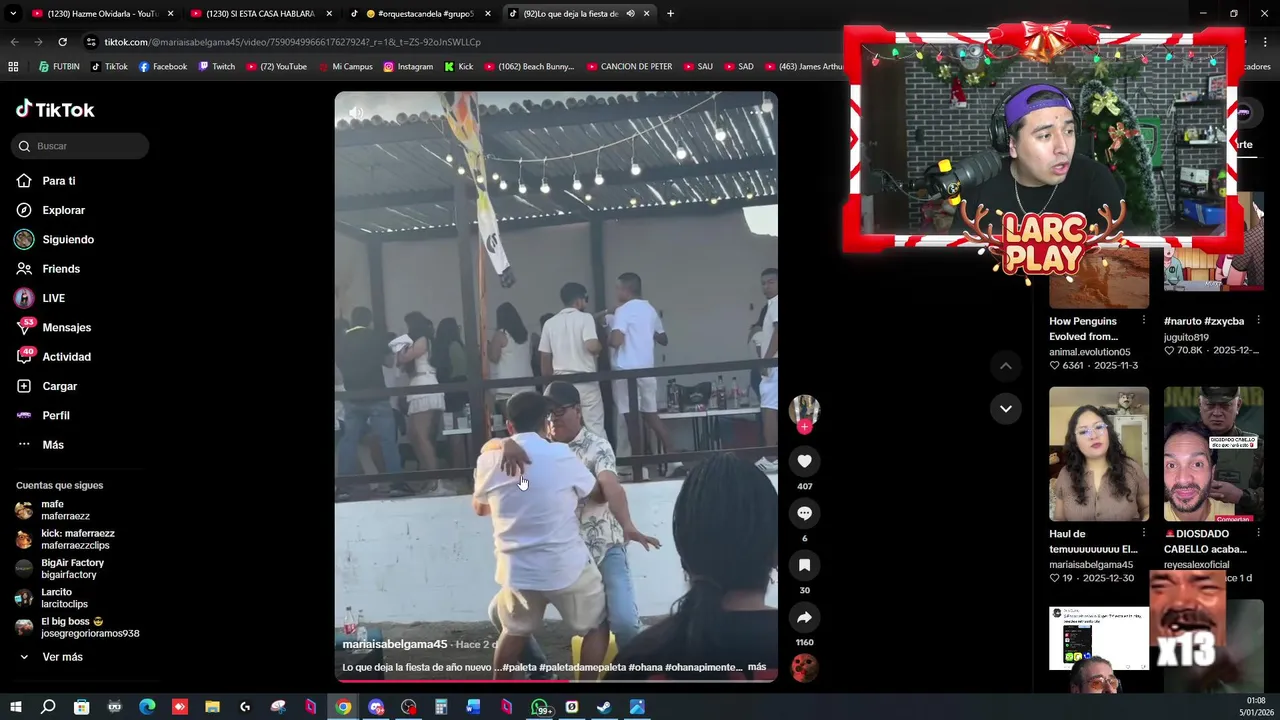Open tab search dropdown arrow
Screen dimensions: 1280x720
(x=13, y=13)
